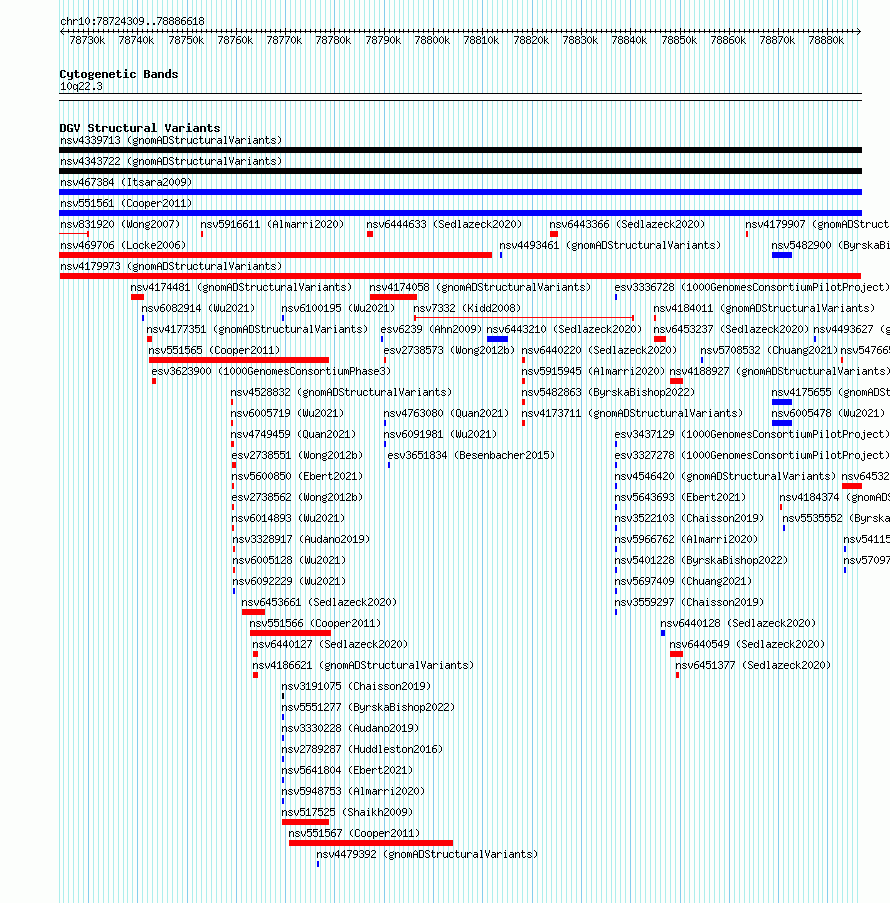Click nsv6100195 (Wu2021) label

point(338,309)
